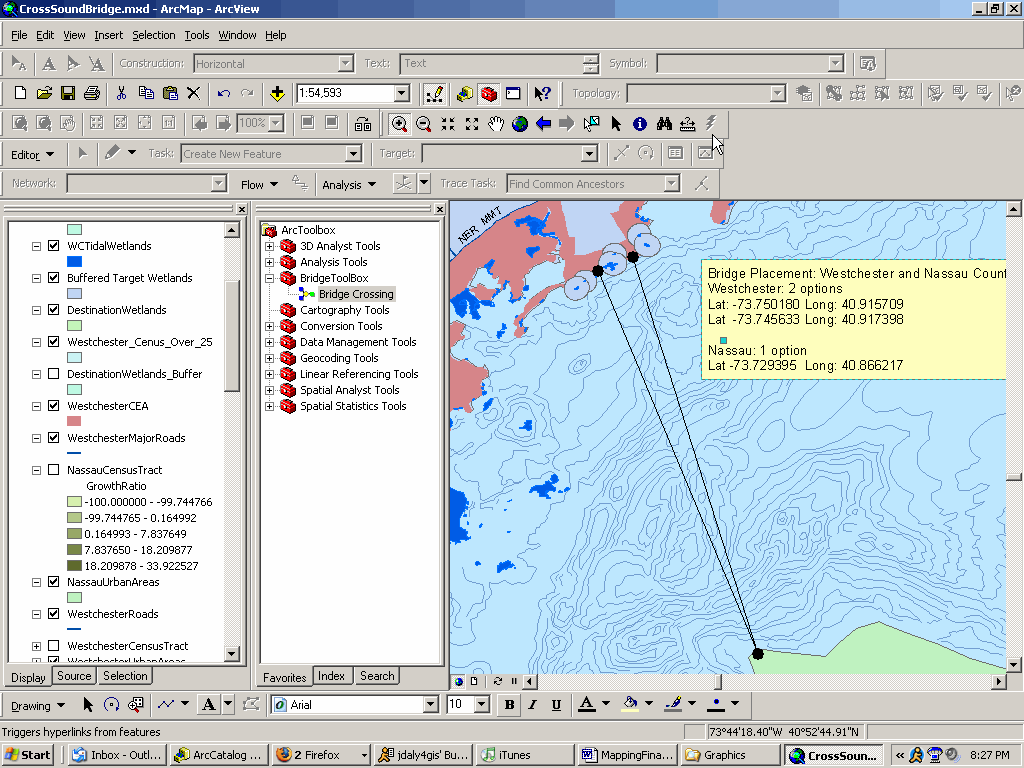Screen dimensions: 1024x768
Task: Click the Save map icon
Action: [x=68, y=93]
